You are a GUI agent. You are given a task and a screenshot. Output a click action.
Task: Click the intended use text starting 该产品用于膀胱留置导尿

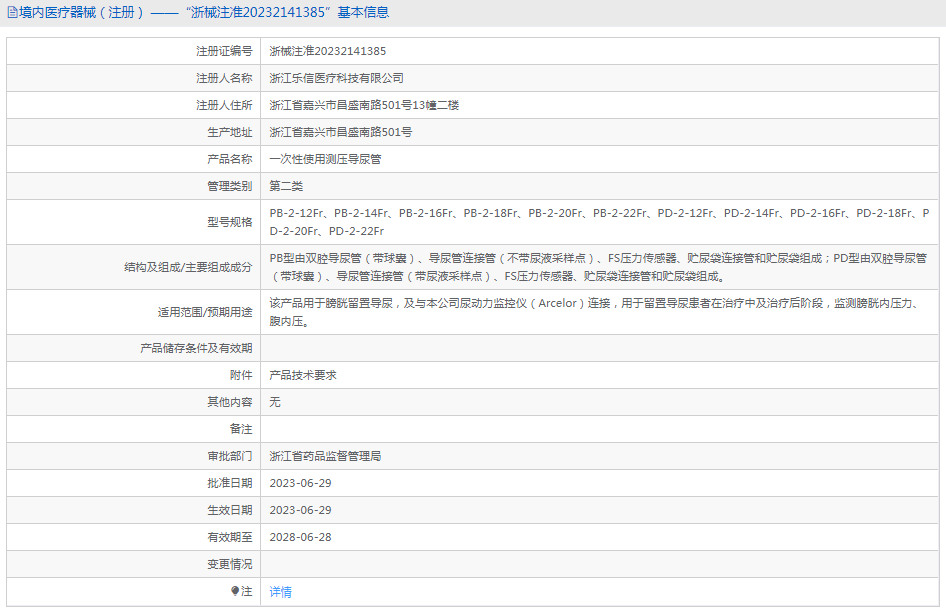click(594, 312)
